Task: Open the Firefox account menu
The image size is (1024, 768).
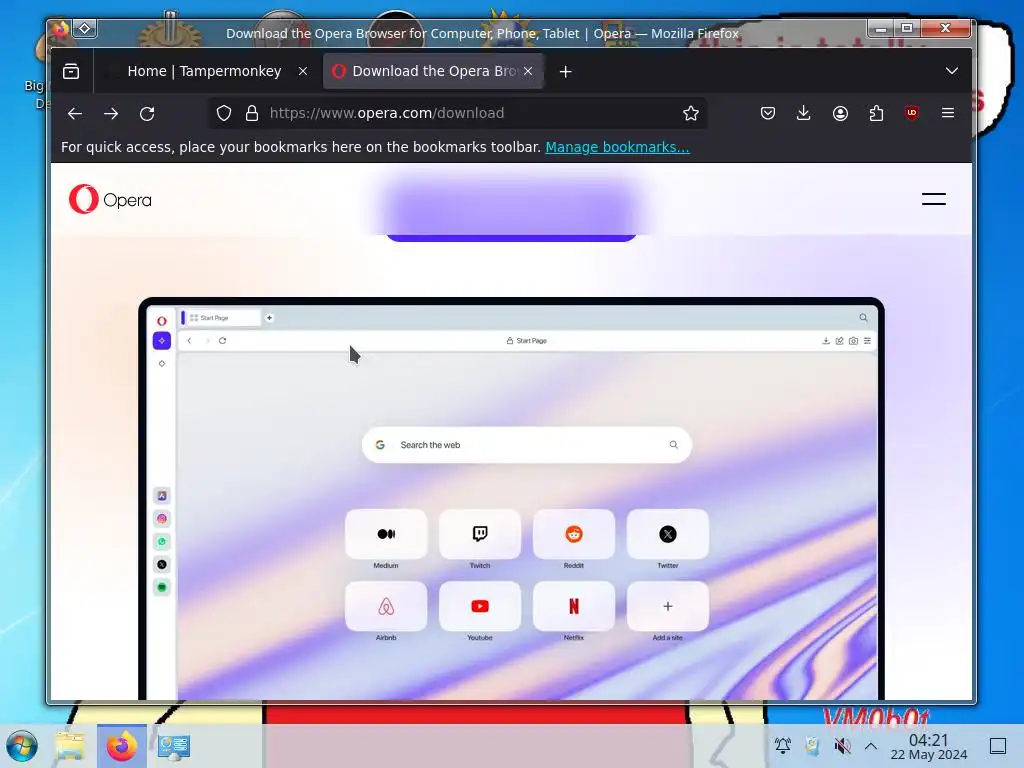Action: (840, 114)
